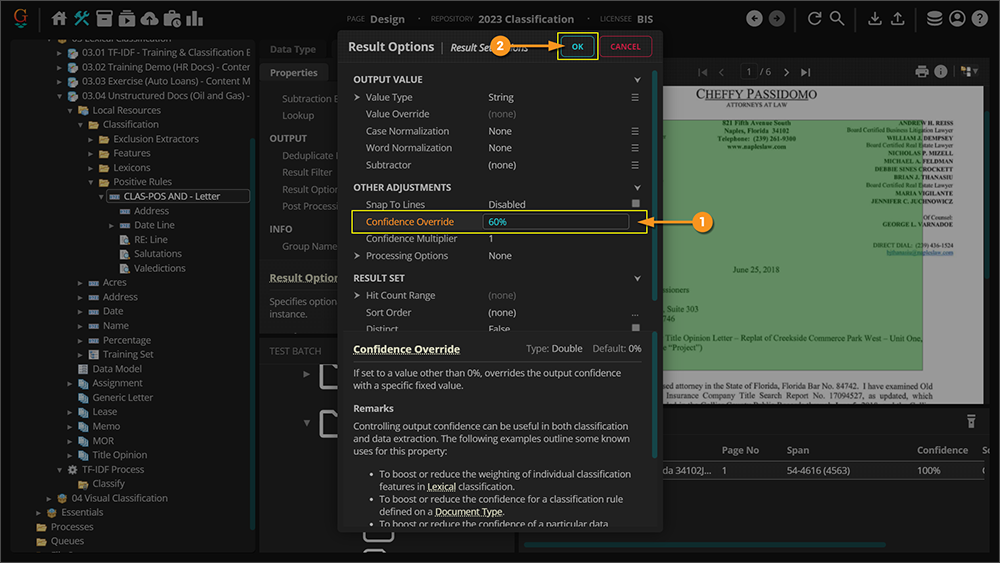Click the refresh icon in header

(x=815, y=18)
